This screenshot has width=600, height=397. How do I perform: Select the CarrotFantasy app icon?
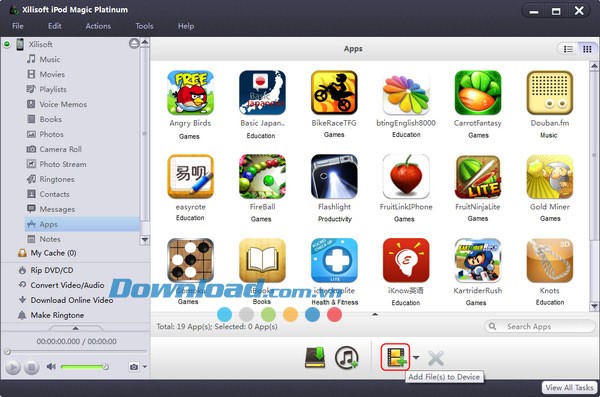(x=478, y=93)
